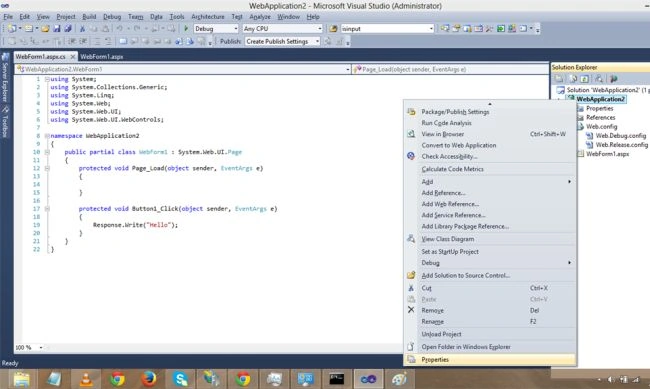Click the Save All toolbar icon
650x389 pixels.
tap(68, 29)
